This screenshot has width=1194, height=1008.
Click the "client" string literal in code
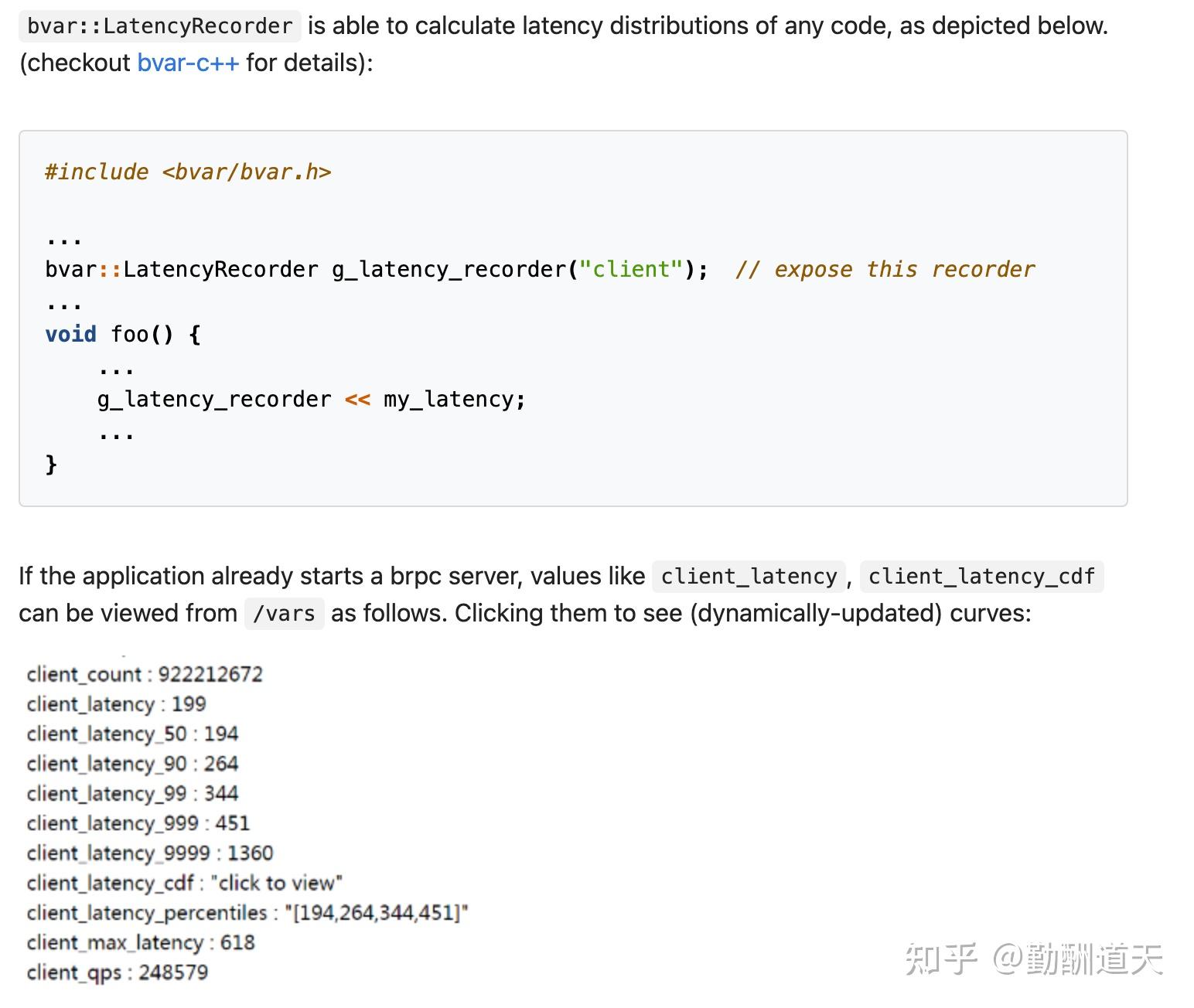pos(631,269)
